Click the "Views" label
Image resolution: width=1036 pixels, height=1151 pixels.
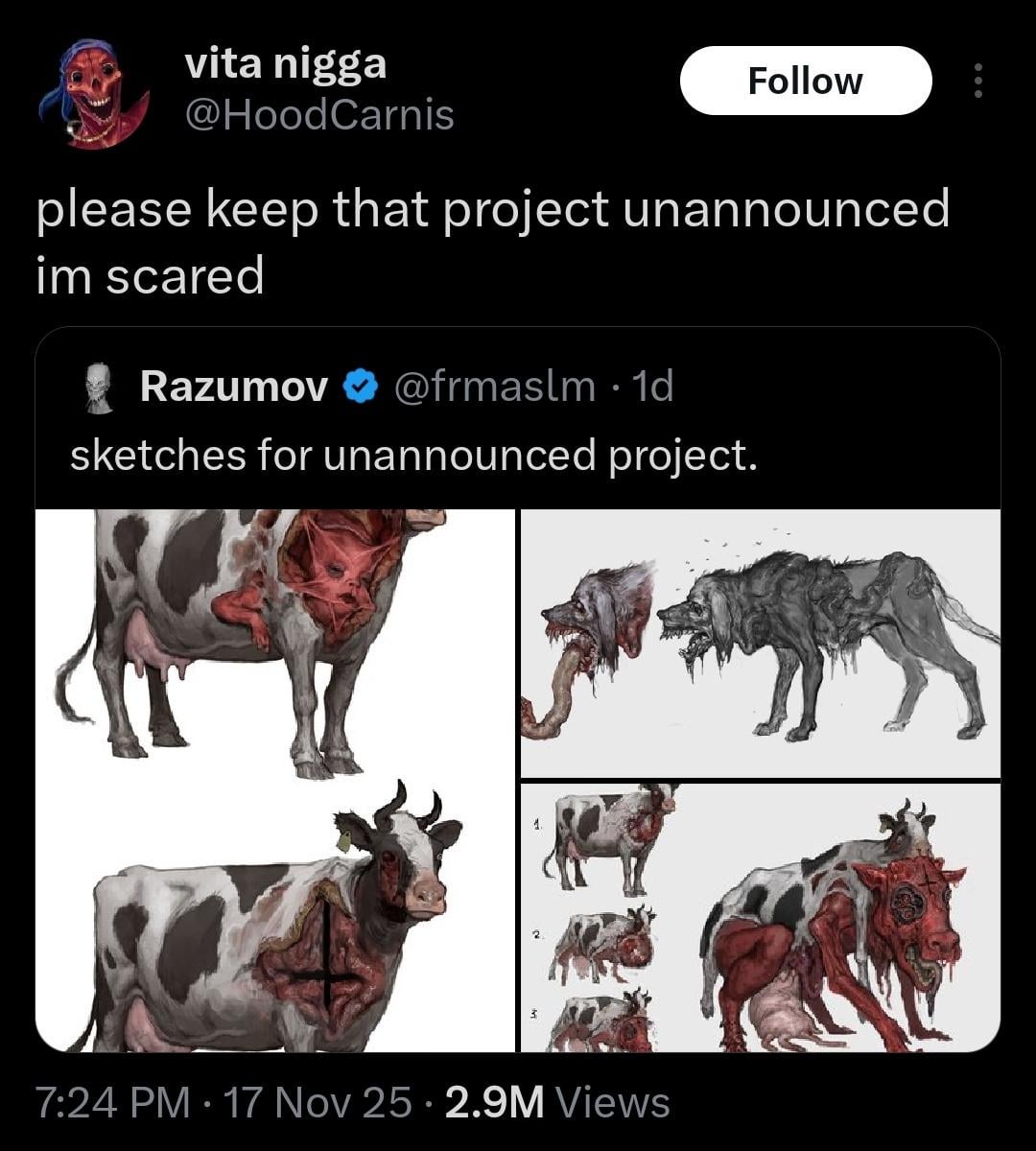click(x=612, y=1103)
